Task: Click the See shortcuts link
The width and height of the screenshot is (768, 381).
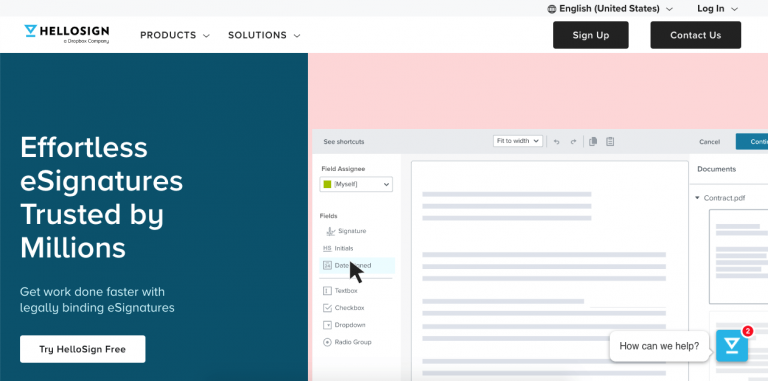Action: [x=344, y=142]
